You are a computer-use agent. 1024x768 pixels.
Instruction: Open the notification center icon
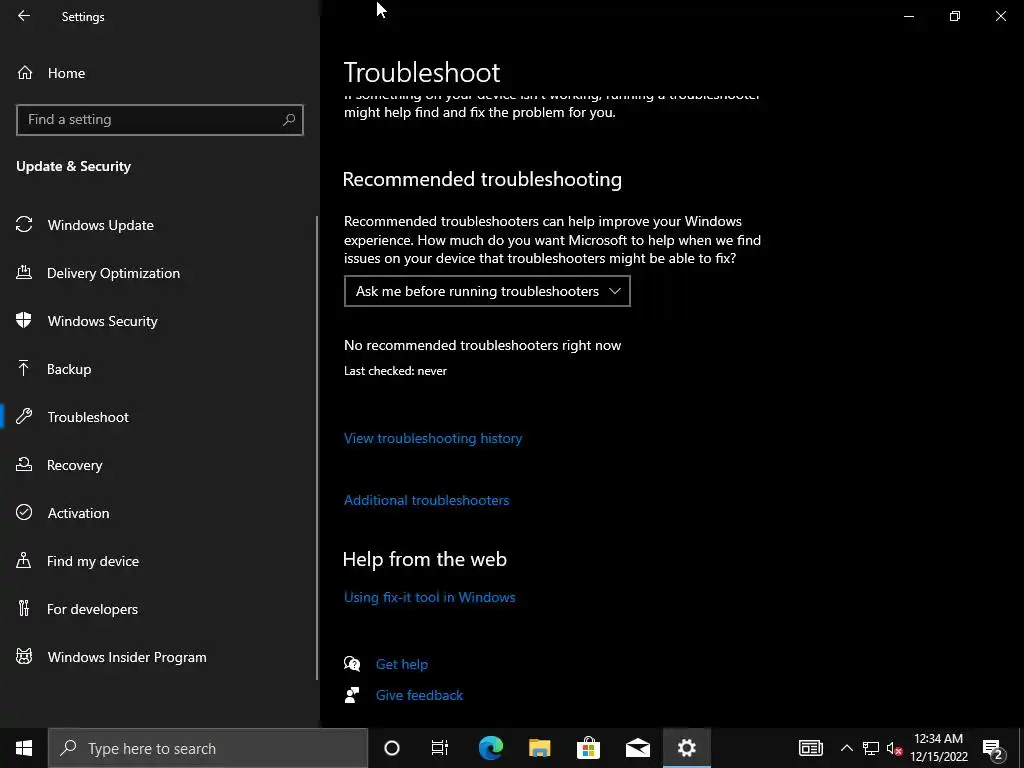click(x=993, y=748)
